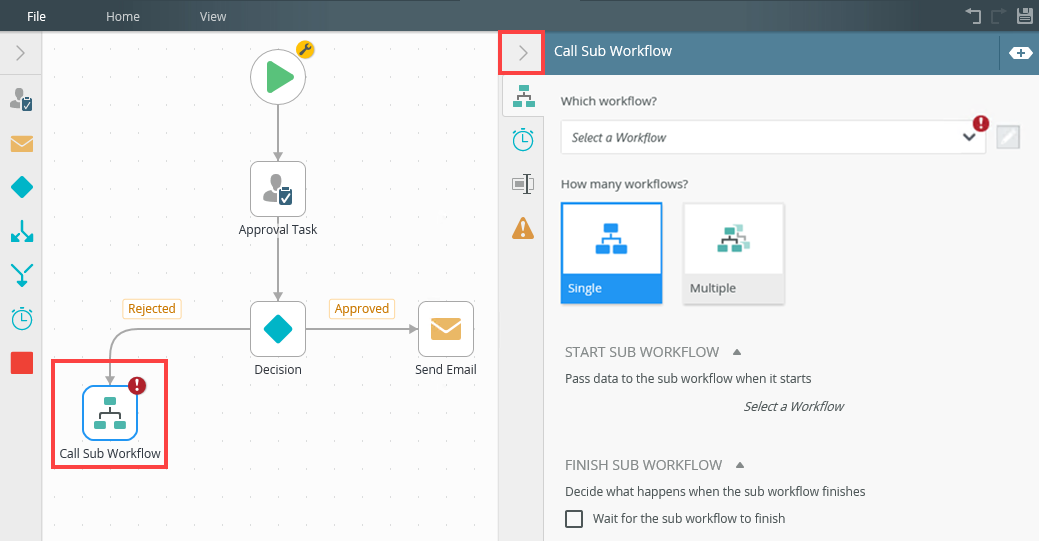This screenshot has width=1039, height=541.
Task: Select the merge paths icon in toolbox
Action: pos(22,275)
